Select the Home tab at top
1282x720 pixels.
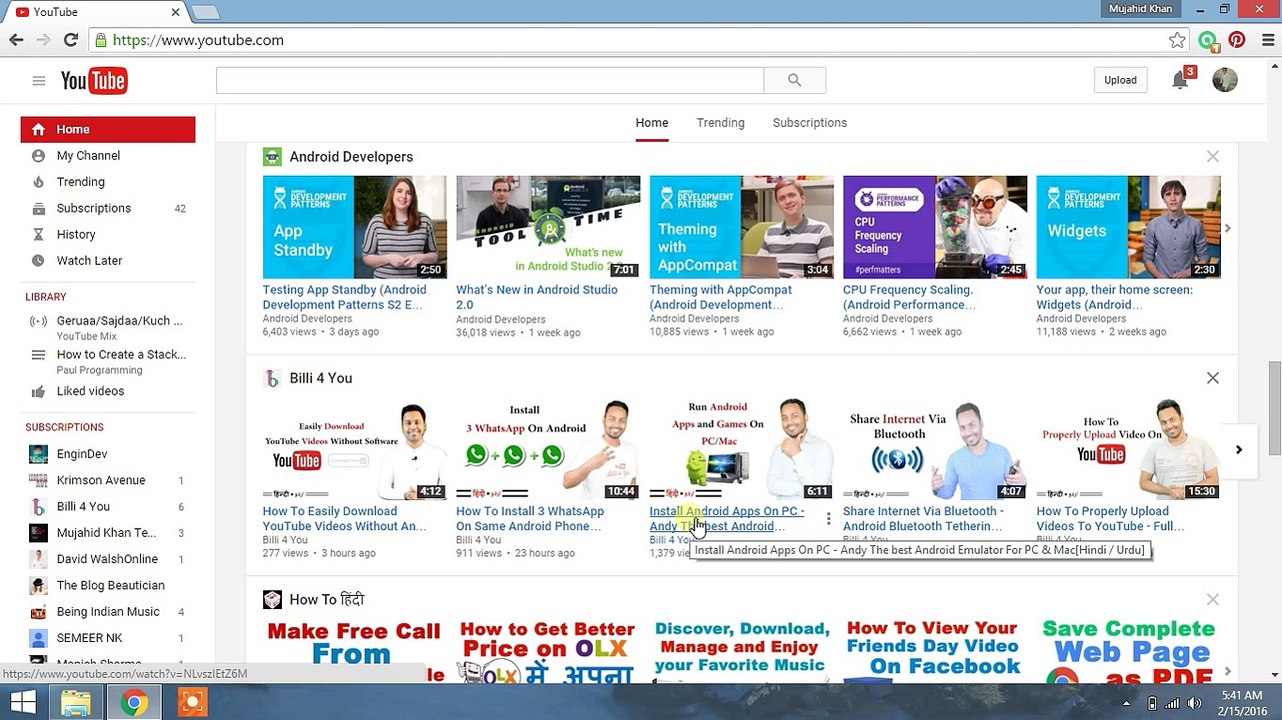pyautogui.click(x=651, y=123)
